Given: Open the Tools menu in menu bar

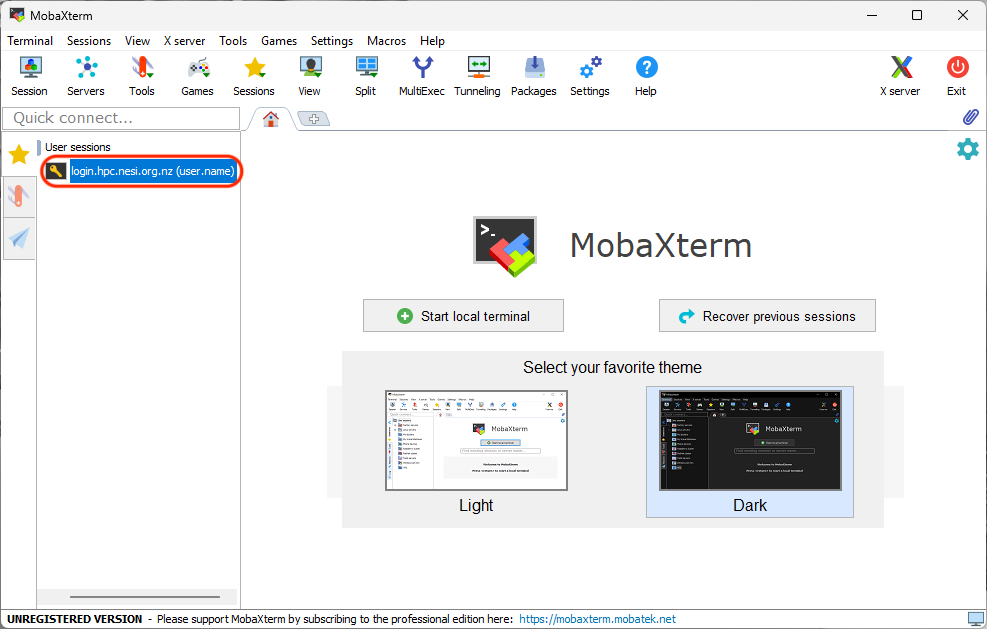Looking at the screenshot, I should 233,41.
